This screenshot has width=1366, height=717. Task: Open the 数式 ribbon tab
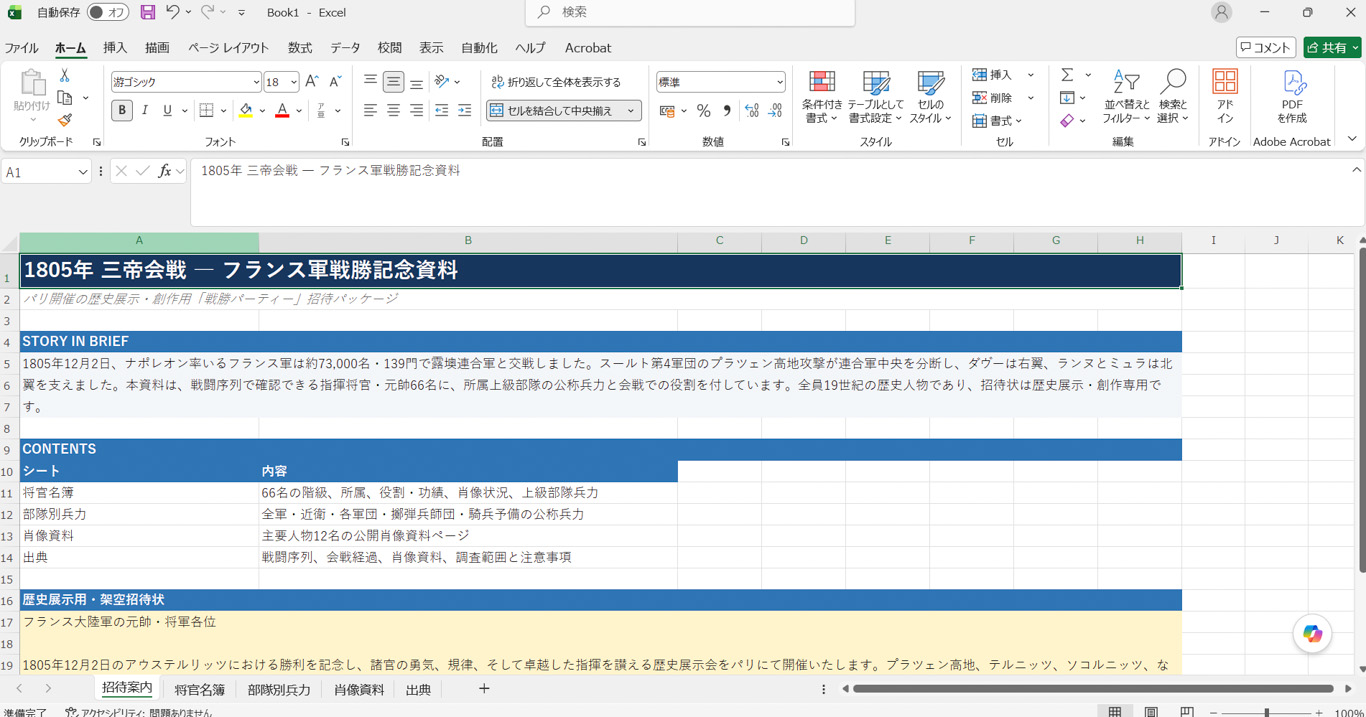pyautogui.click(x=300, y=48)
